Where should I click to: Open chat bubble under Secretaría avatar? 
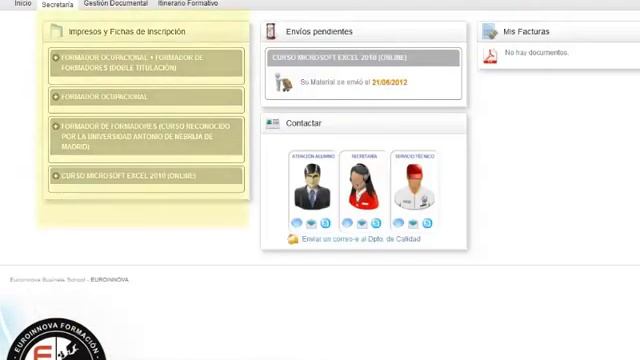347,223
